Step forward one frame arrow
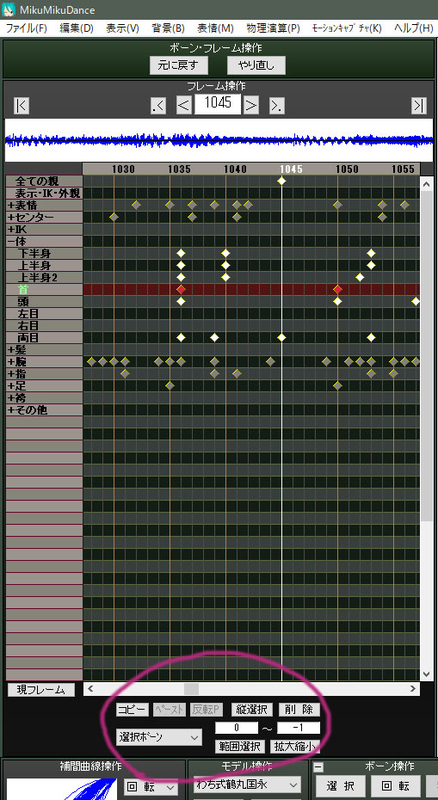 click(251, 106)
